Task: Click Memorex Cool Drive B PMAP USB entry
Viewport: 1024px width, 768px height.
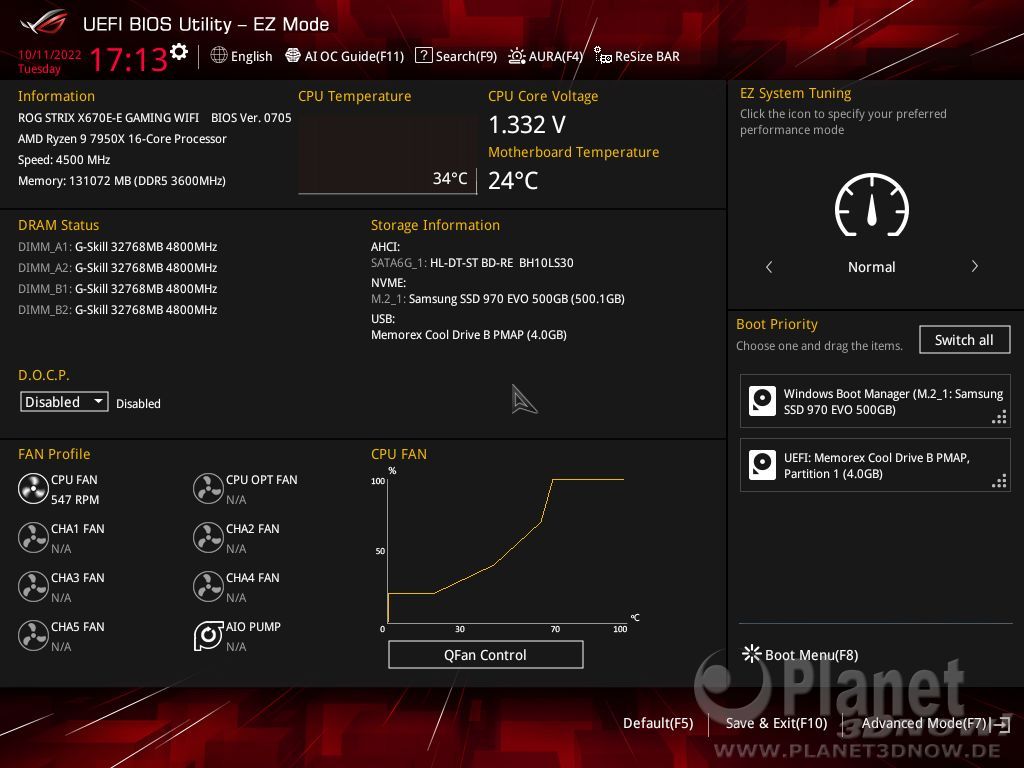Action: point(469,335)
